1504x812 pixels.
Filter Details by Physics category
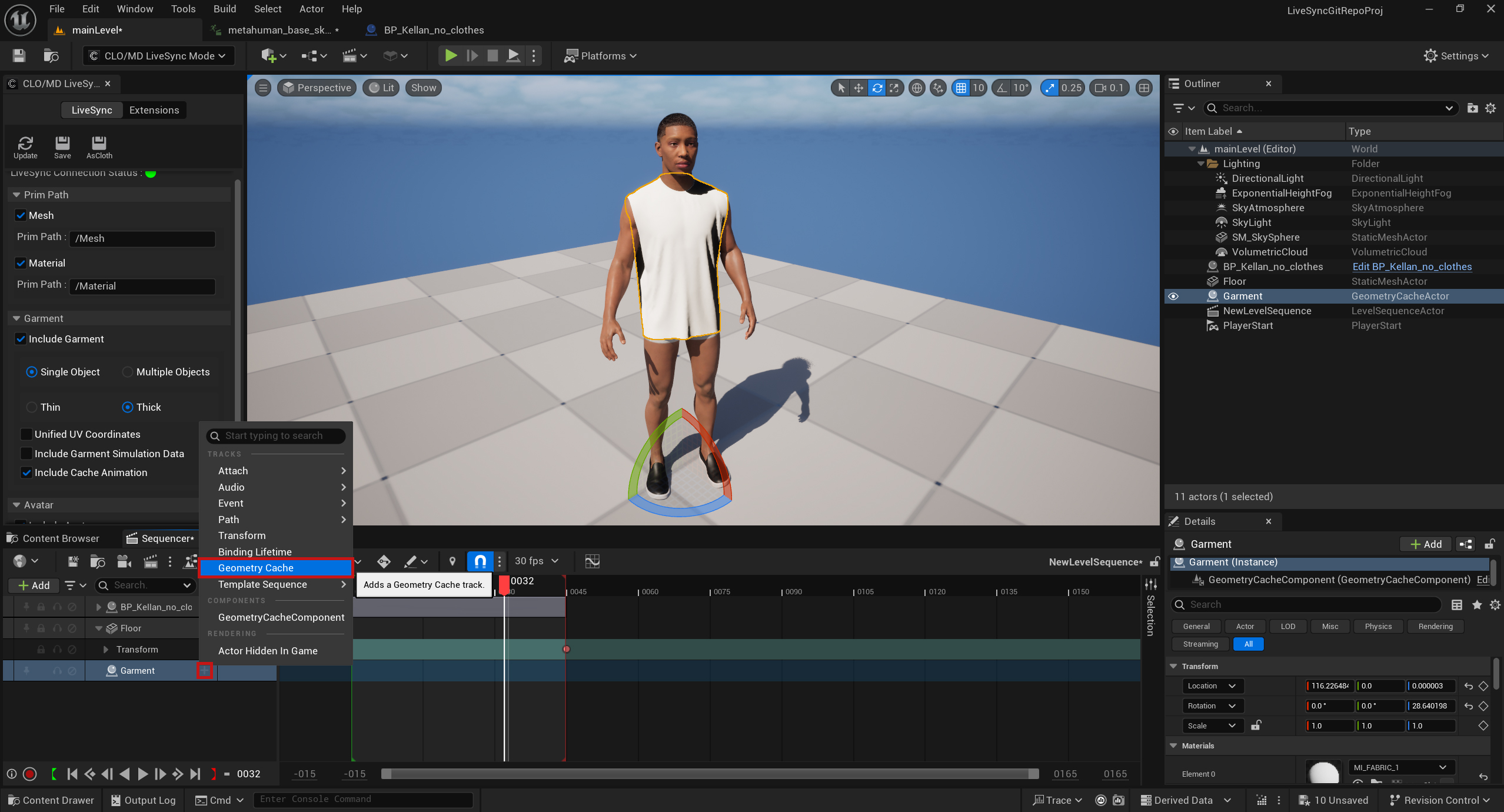point(1378,627)
